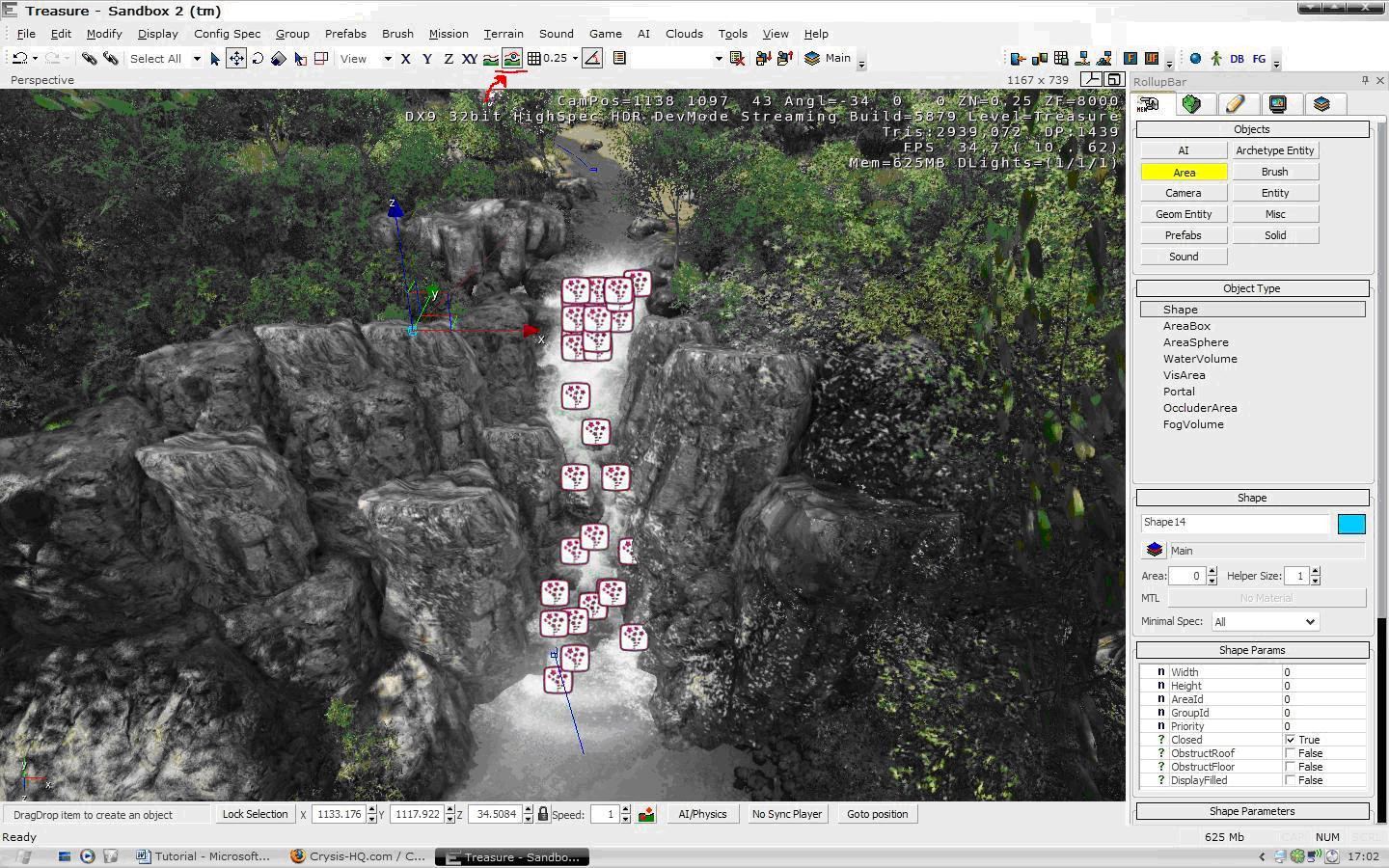1389x868 pixels.
Task: Activate the Select and Rotate tool
Action: 258,59
